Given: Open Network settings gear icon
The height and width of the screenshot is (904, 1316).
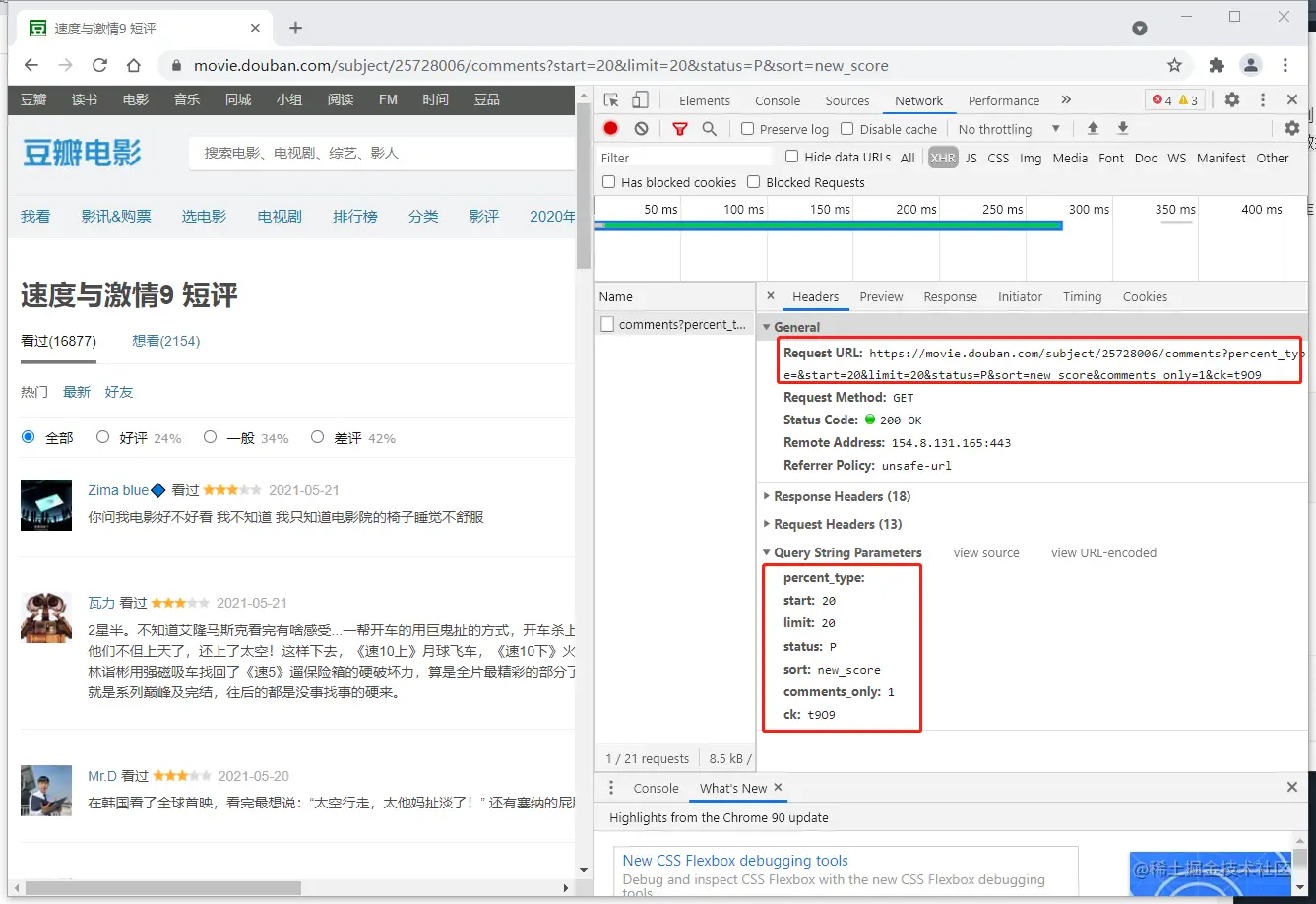Looking at the screenshot, I should click(x=1292, y=128).
